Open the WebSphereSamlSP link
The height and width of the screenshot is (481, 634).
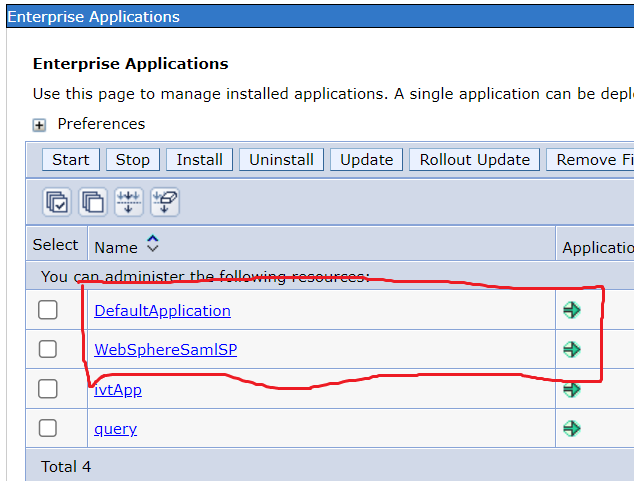tap(166, 350)
